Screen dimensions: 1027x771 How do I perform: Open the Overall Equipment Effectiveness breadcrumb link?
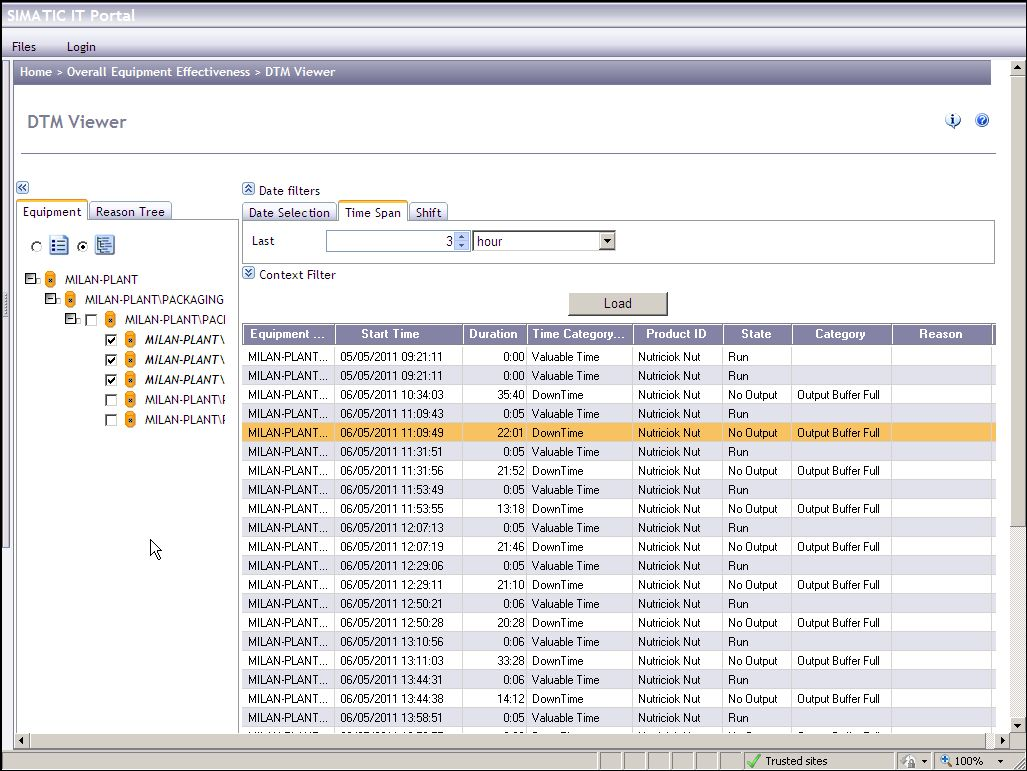click(157, 72)
